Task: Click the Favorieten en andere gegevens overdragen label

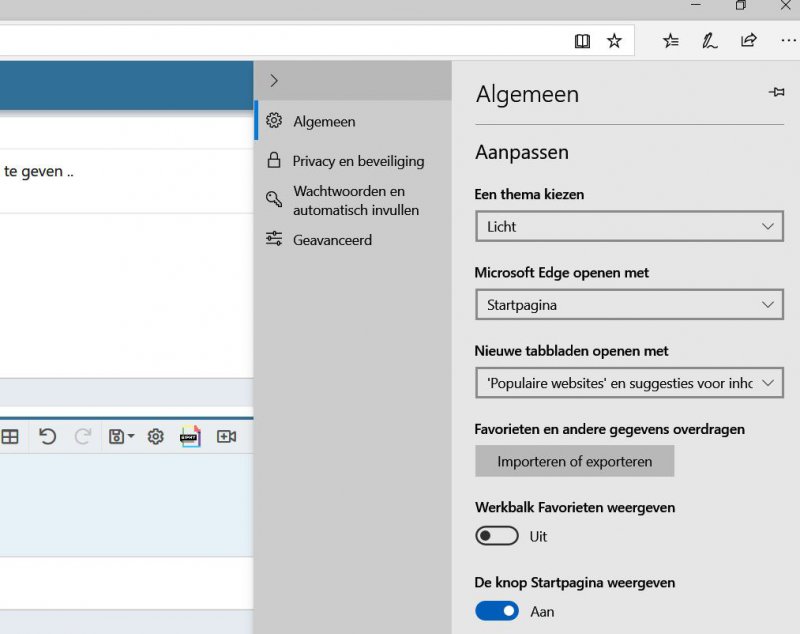Action: click(x=610, y=429)
